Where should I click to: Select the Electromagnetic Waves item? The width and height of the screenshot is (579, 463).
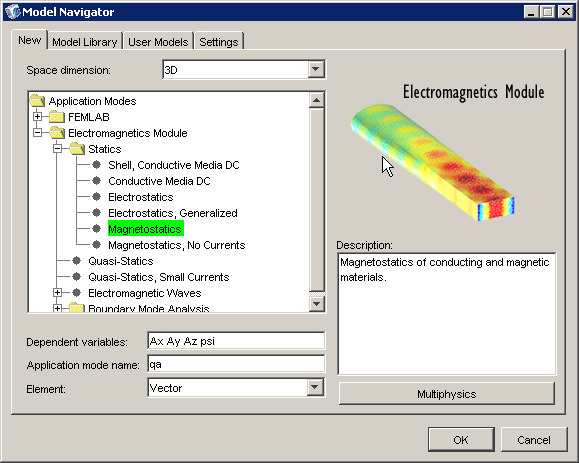click(x=144, y=293)
